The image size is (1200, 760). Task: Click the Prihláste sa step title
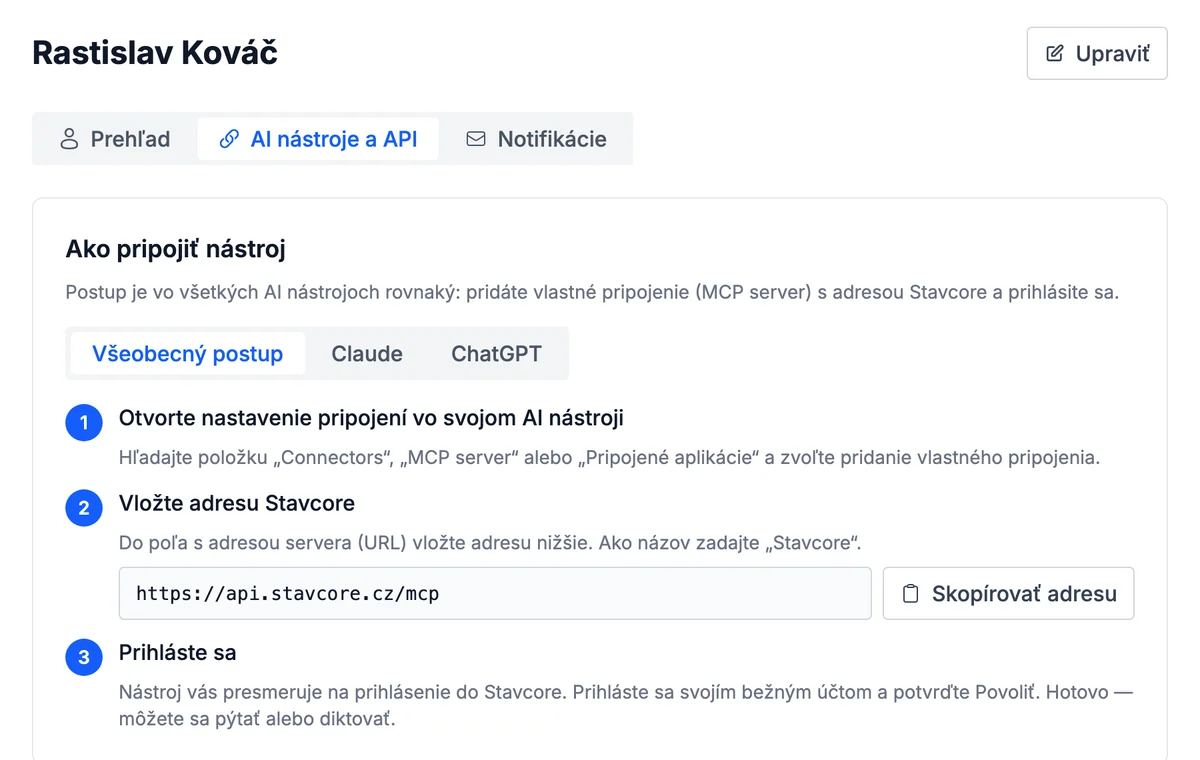click(x=178, y=653)
